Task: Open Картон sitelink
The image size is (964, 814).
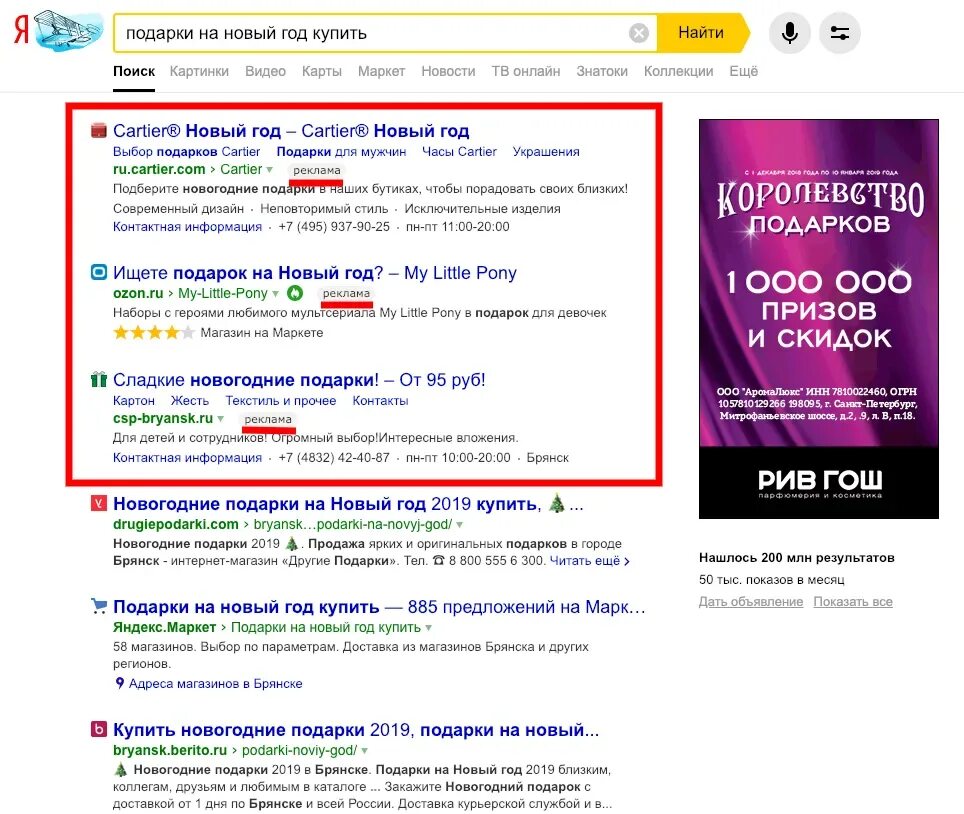Action: [x=133, y=400]
